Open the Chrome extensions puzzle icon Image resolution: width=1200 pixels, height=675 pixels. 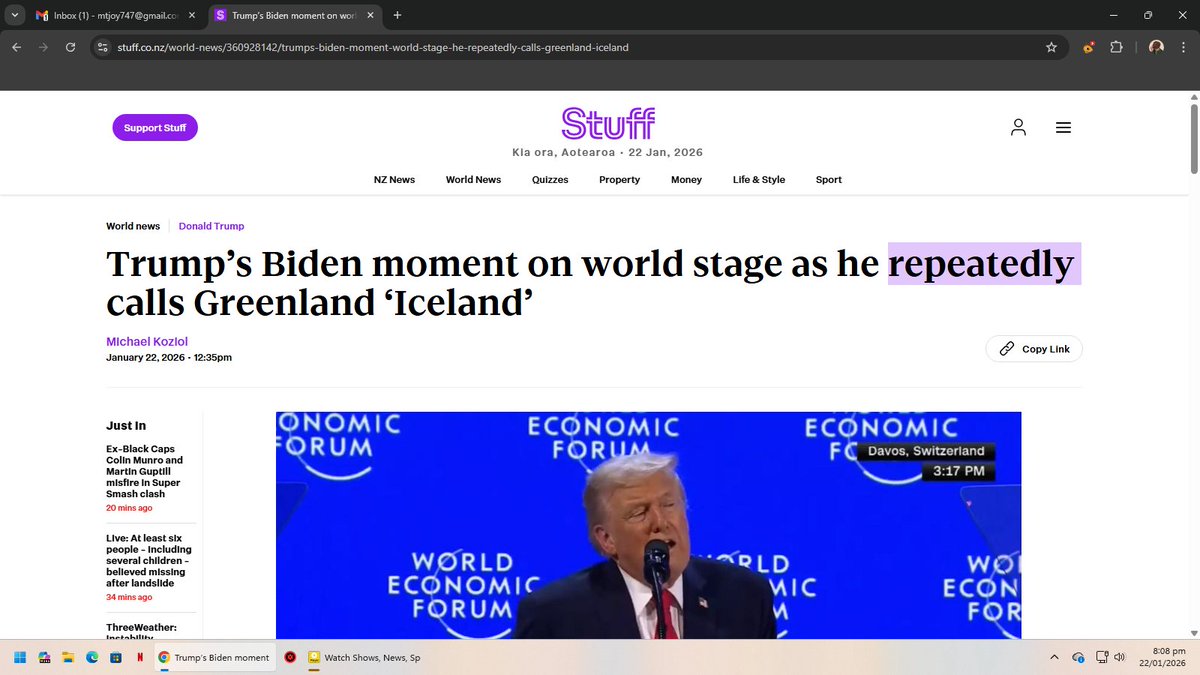(1116, 46)
